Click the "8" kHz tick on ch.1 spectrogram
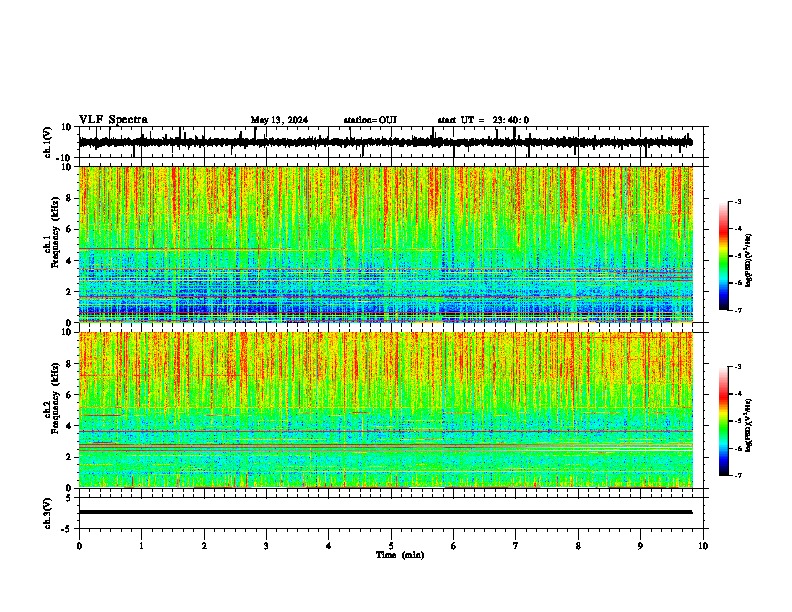 tap(70, 198)
